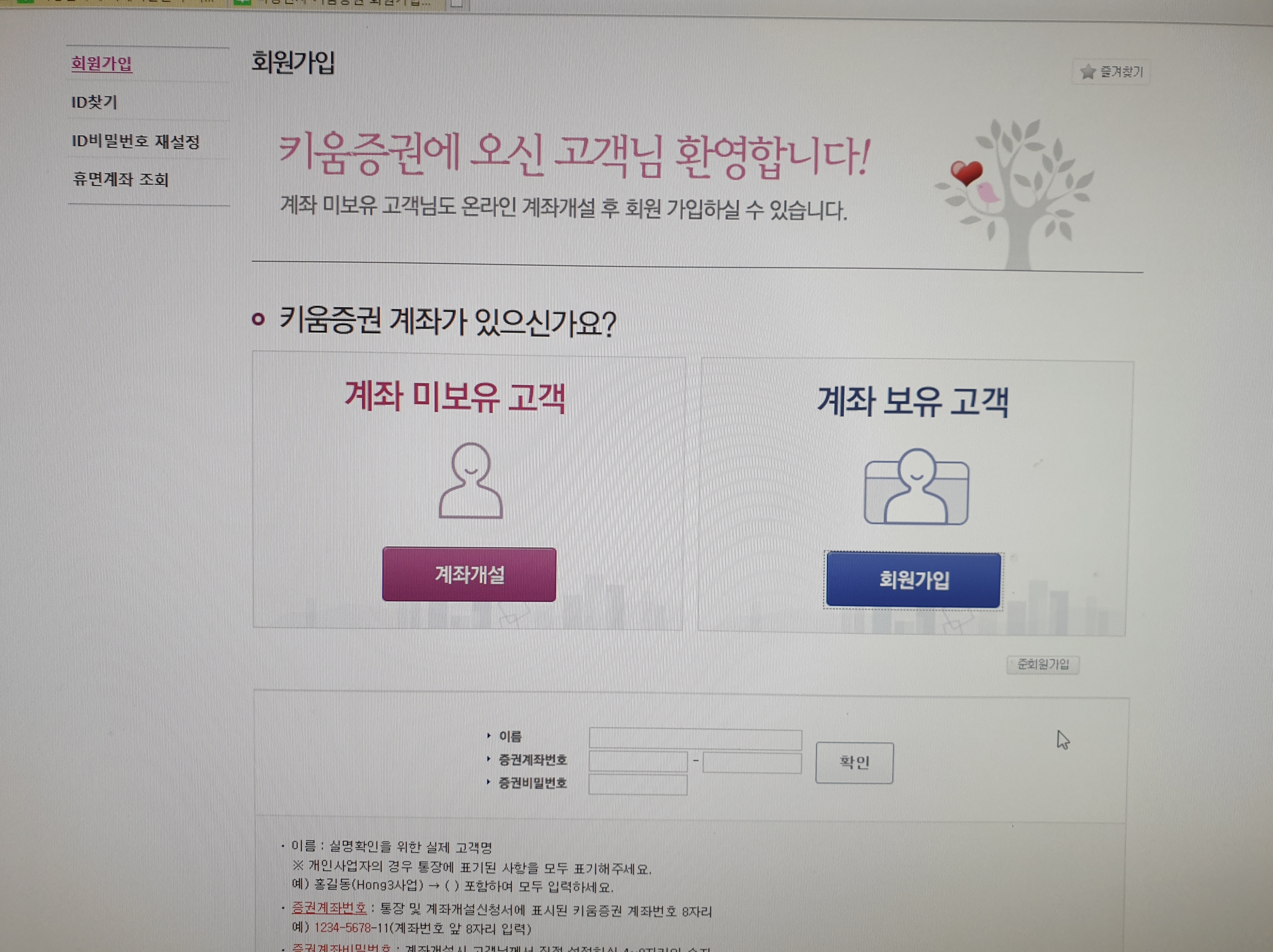Click the blue 회원가입 button
Viewport: 1273px width, 952px height.
pyautogui.click(x=913, y=580)
